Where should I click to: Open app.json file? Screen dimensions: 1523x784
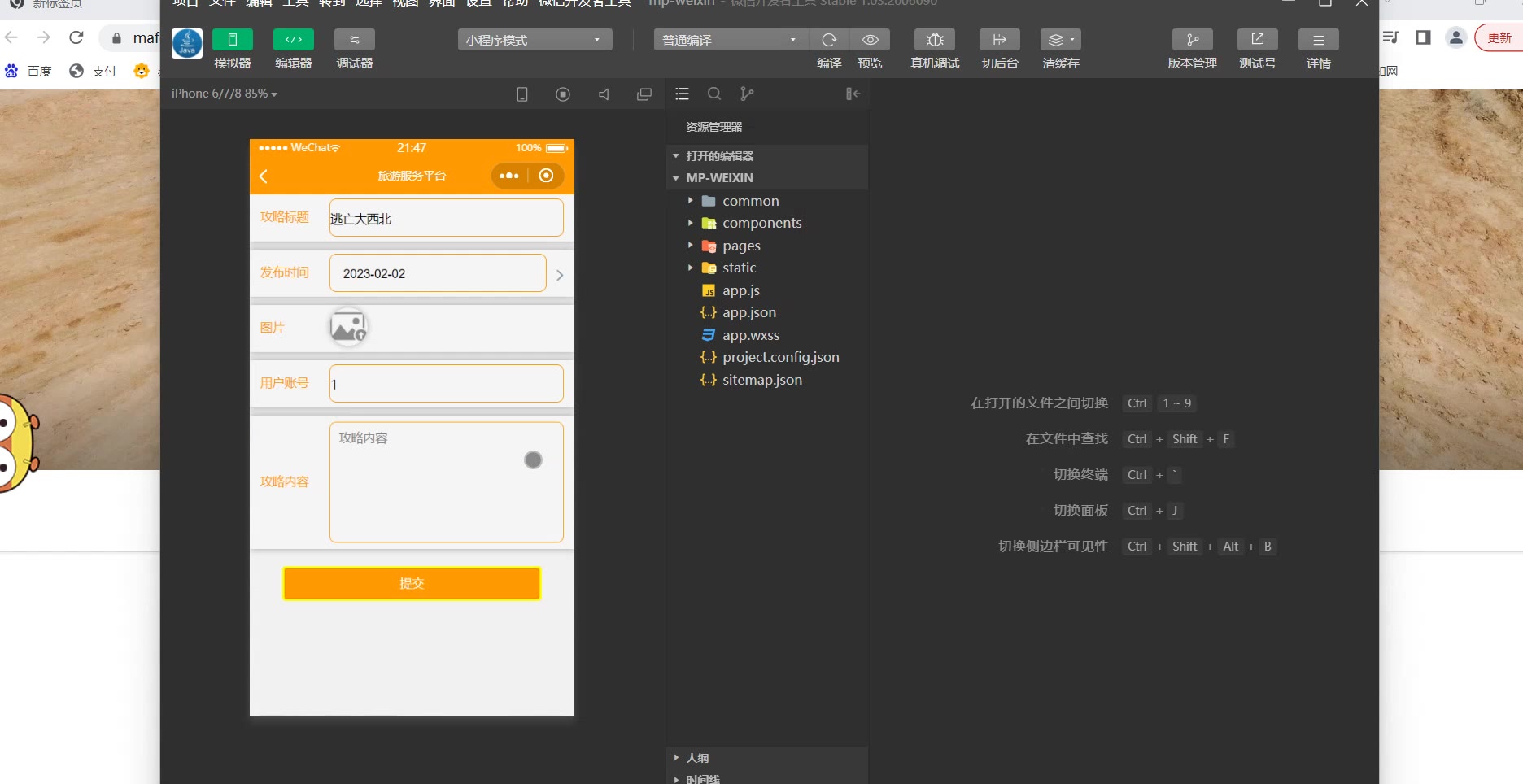coord(748,312)
